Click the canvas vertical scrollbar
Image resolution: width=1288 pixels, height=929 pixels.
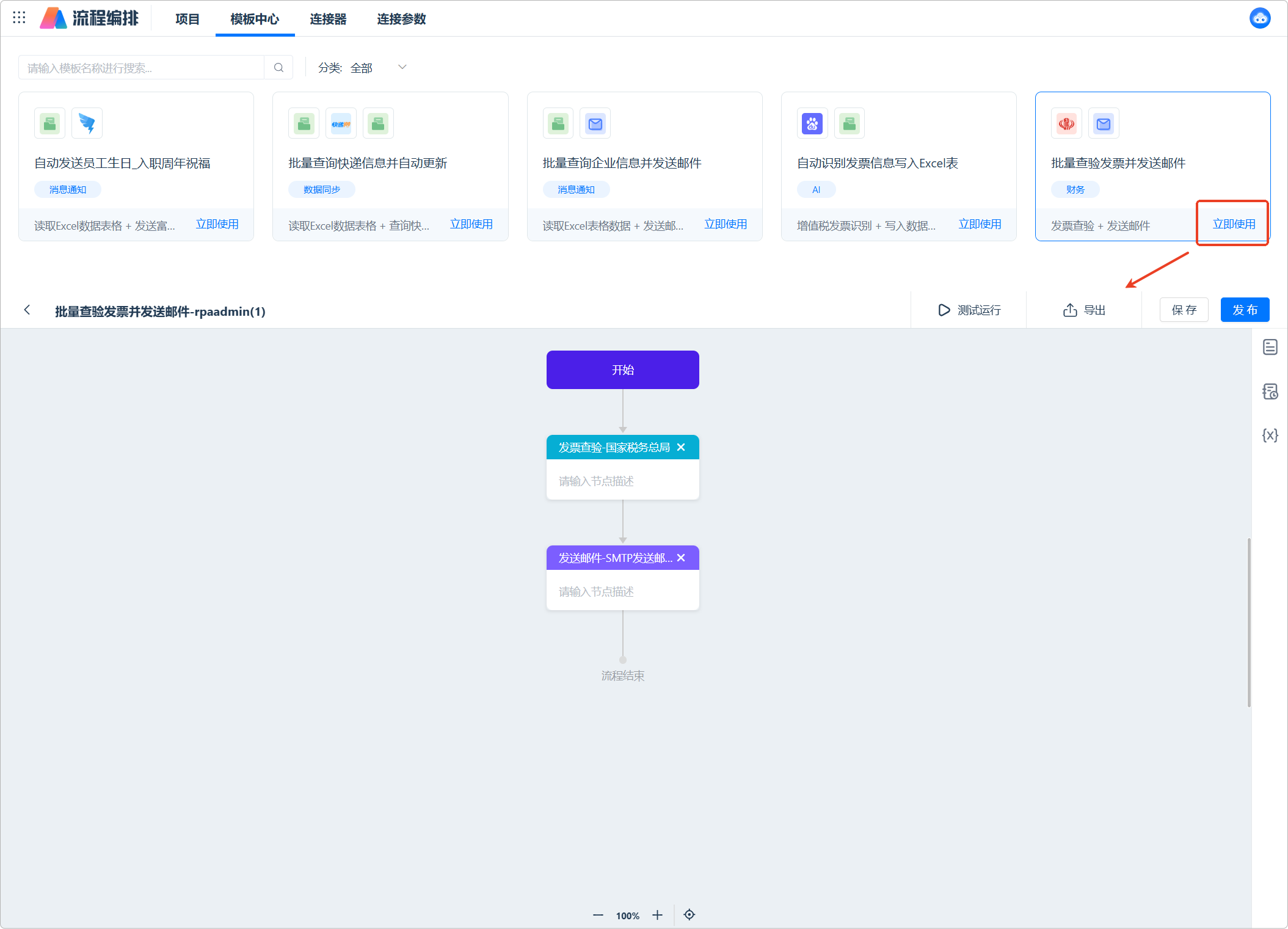(x=1249, y=622)
